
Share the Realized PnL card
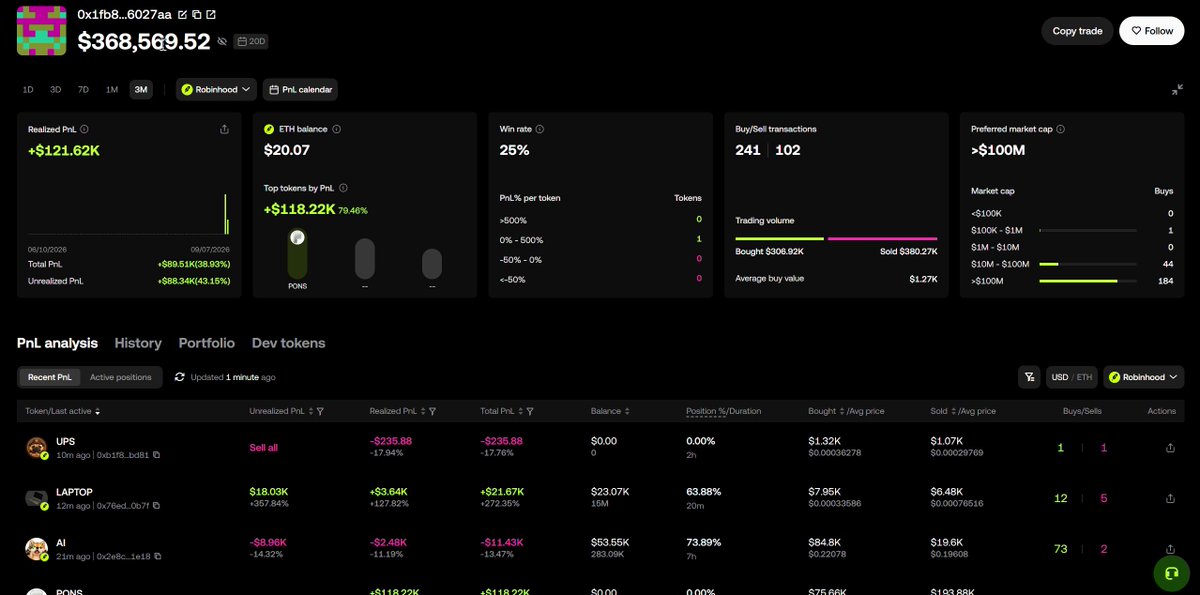224,129
